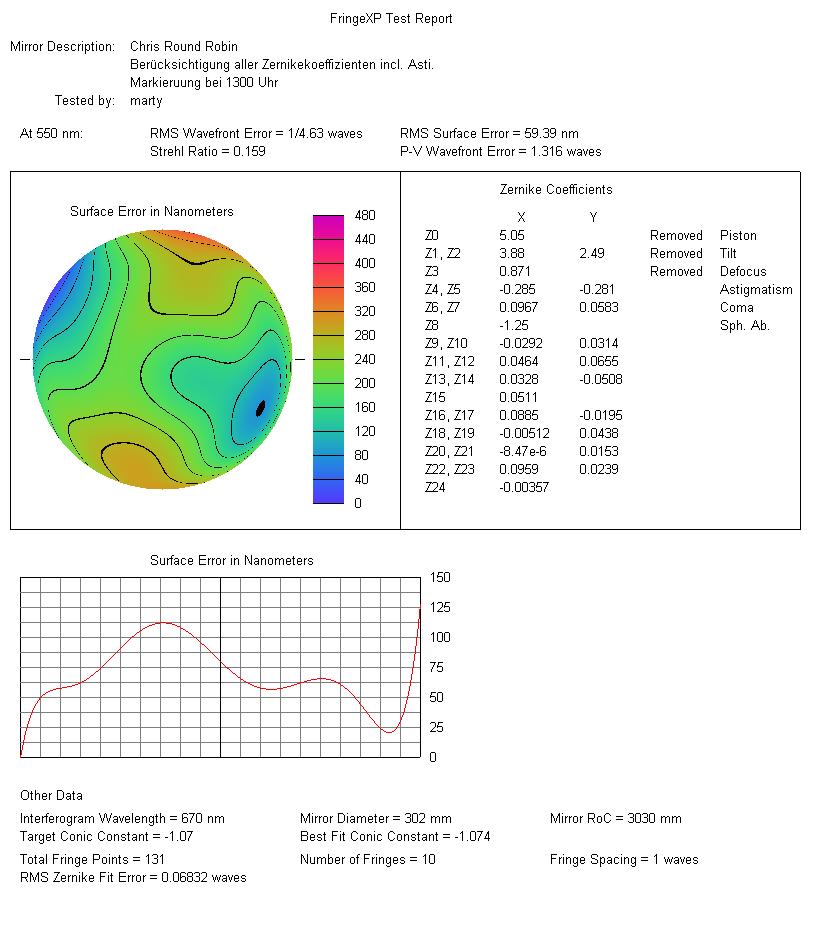829x929 pixels.
Task: Click the Z24 value -0.00357
Action: pos(524,487)
